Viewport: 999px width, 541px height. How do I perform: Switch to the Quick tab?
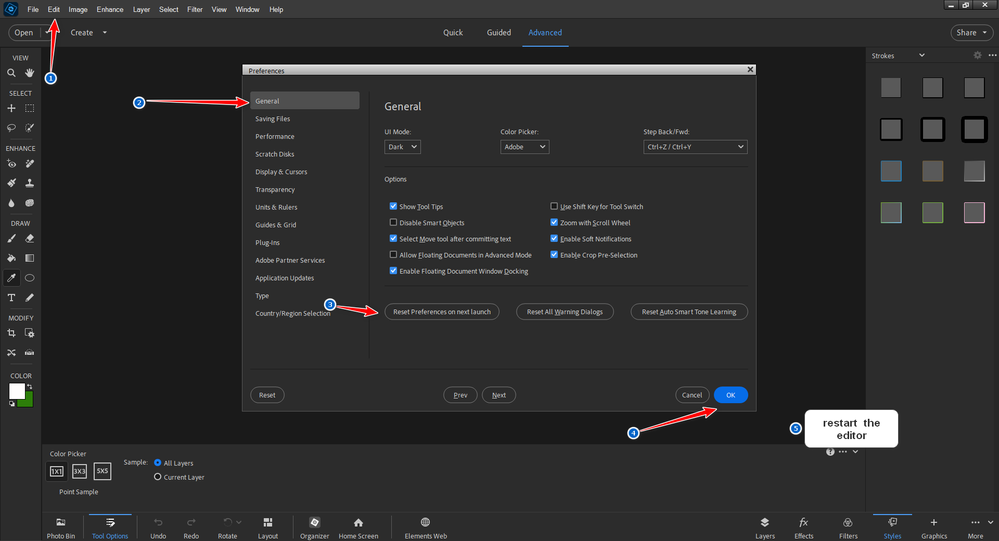[x=453, y=32]
